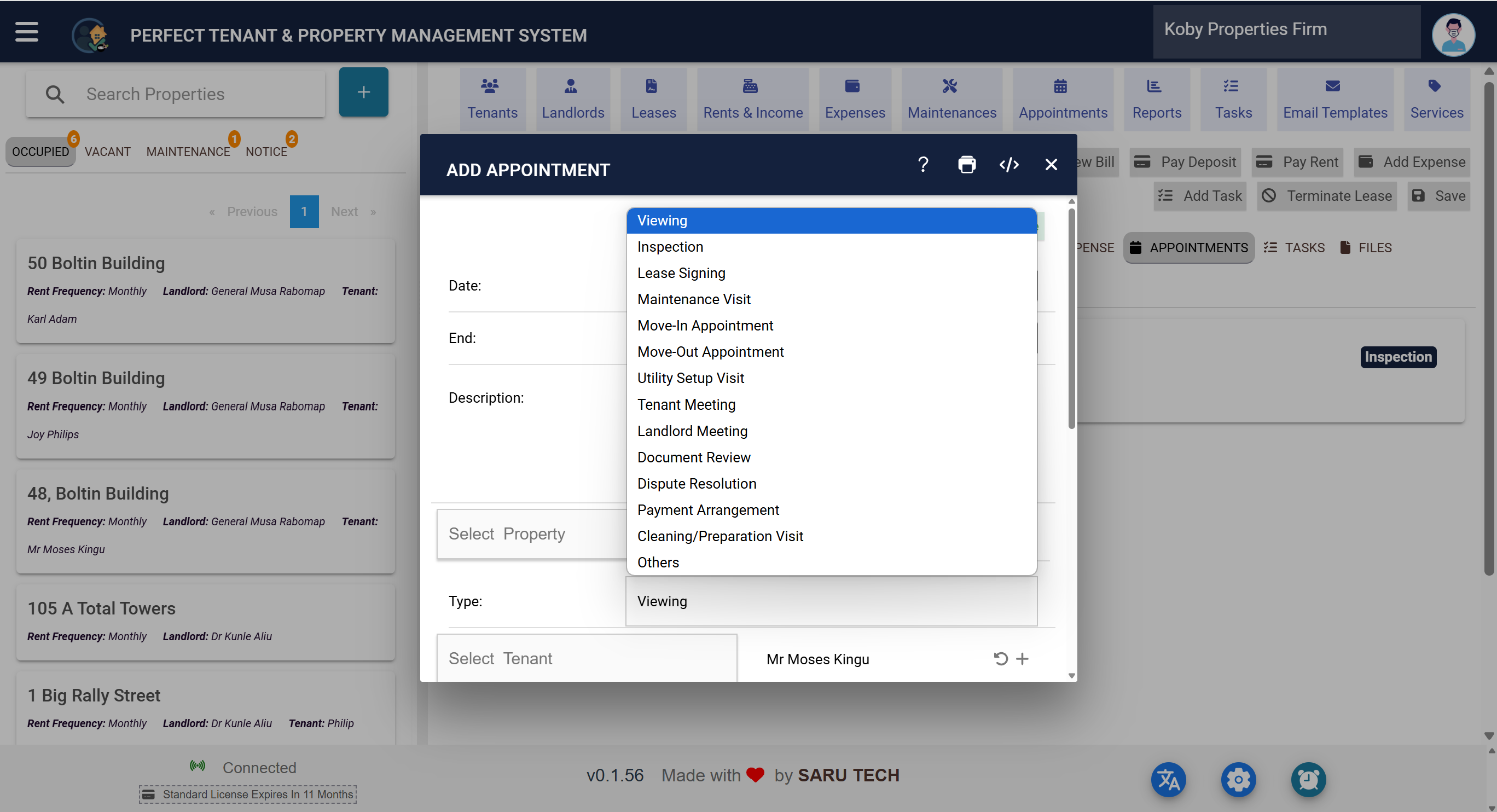Choose the highlighted Viewing option
Viewport: 1497px width, 812px height.
coord(832,221)
